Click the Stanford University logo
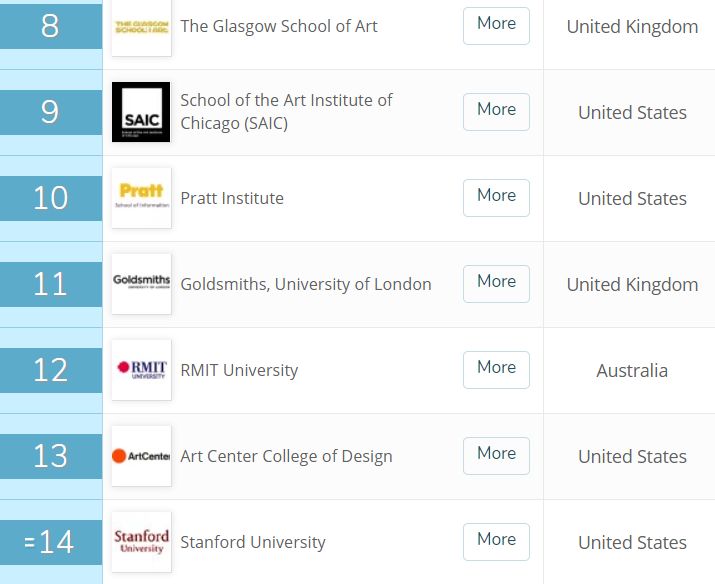 coord(141,542)
